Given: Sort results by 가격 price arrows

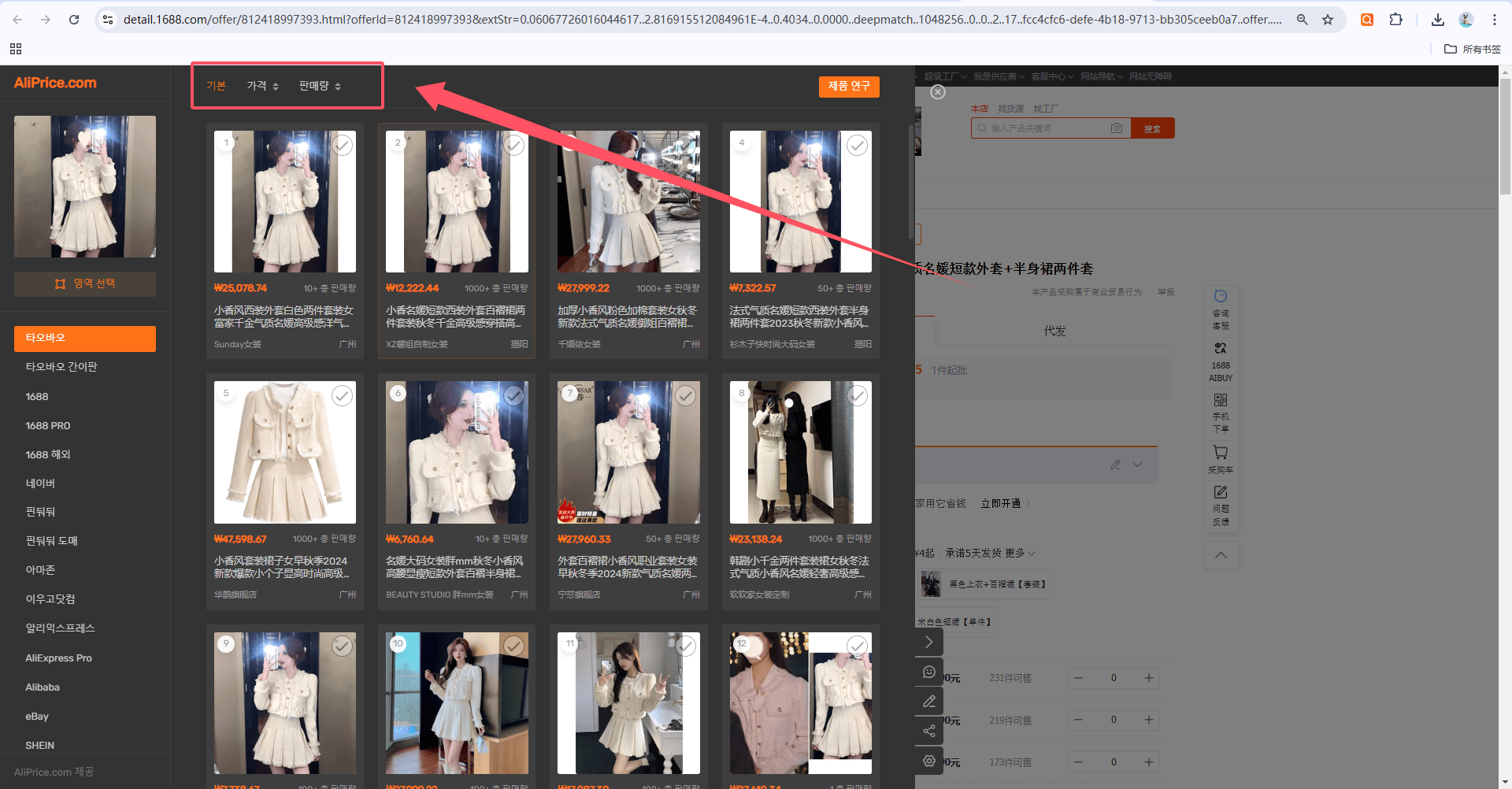Looking at the screenshot, I should coord(263,86).
